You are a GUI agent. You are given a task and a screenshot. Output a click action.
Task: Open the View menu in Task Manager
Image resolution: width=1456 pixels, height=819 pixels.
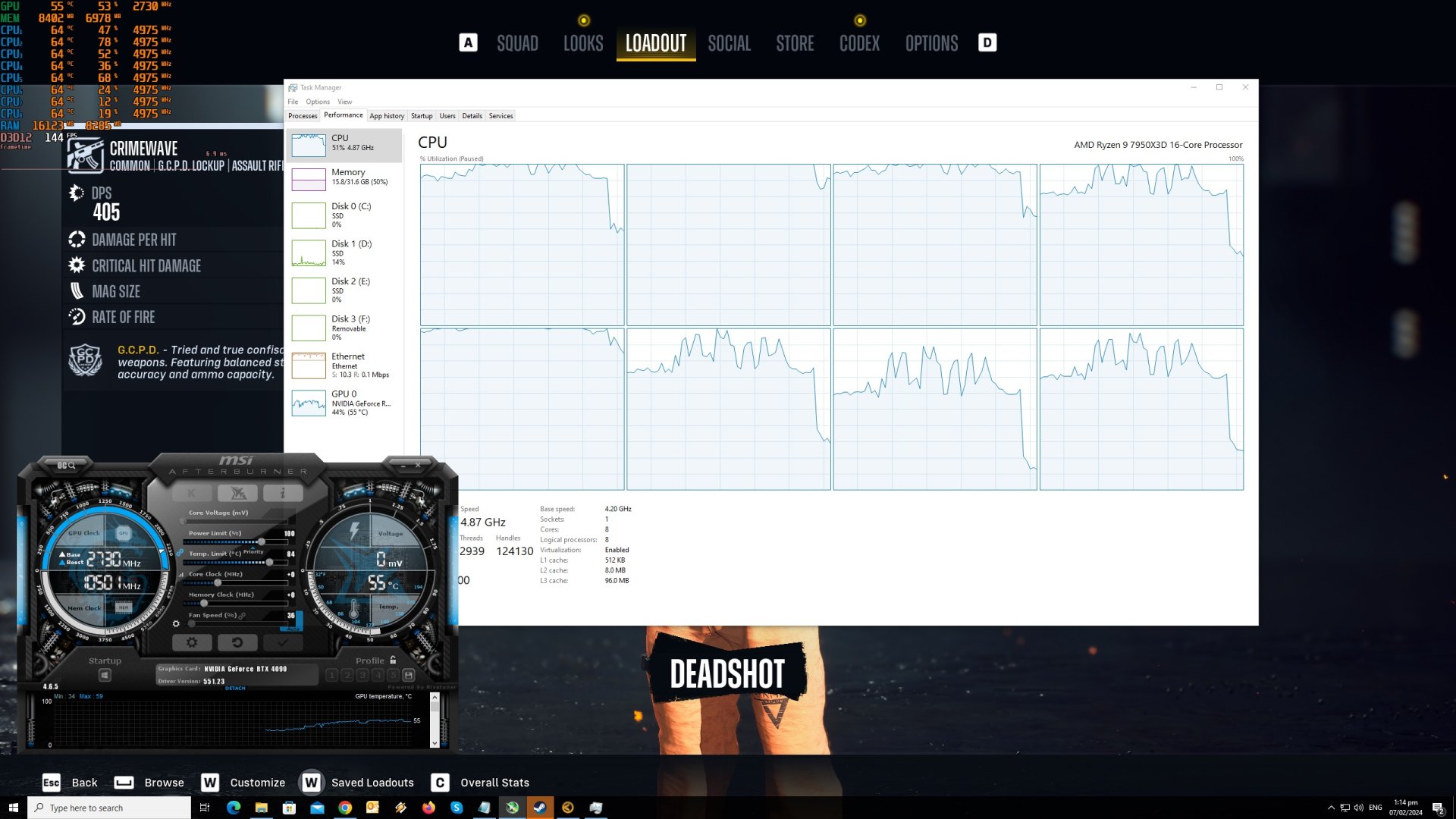pyautogui.click(x=345, y=101)
